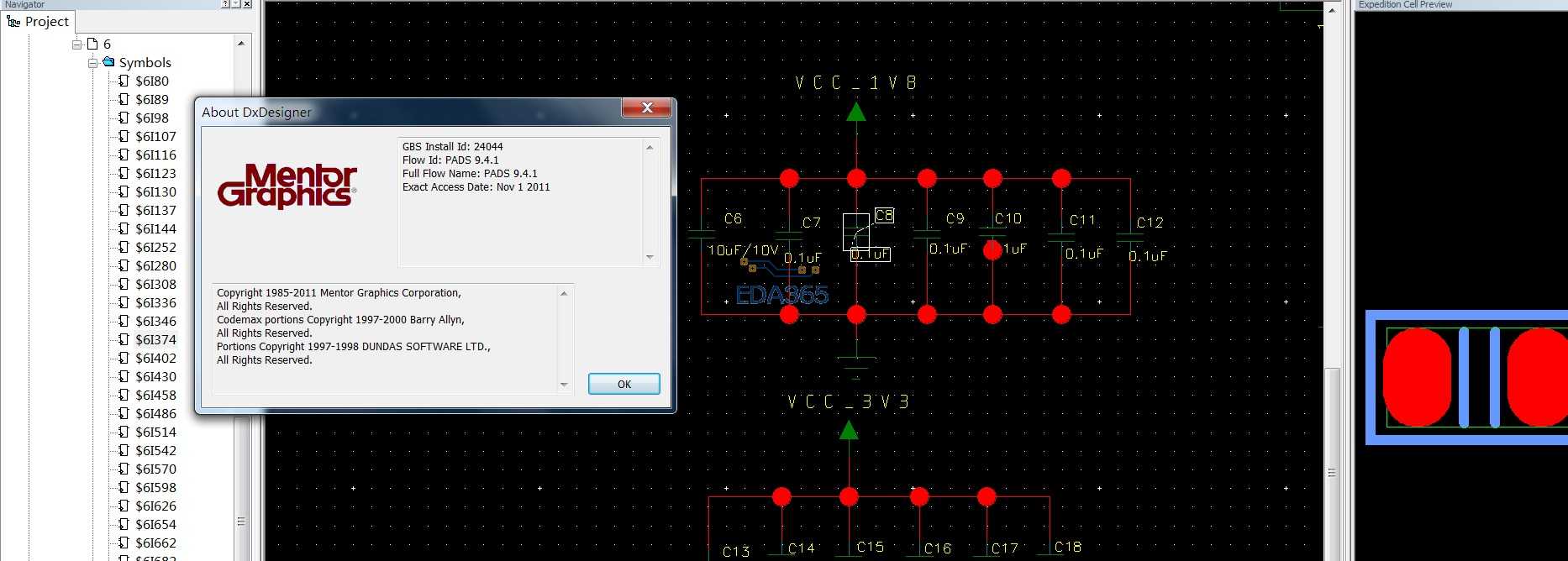Image resolution: width=1568 pixels, height=561 pixels.
Task: Click the sheet 6 page icon
Action: tap(92, 44)
